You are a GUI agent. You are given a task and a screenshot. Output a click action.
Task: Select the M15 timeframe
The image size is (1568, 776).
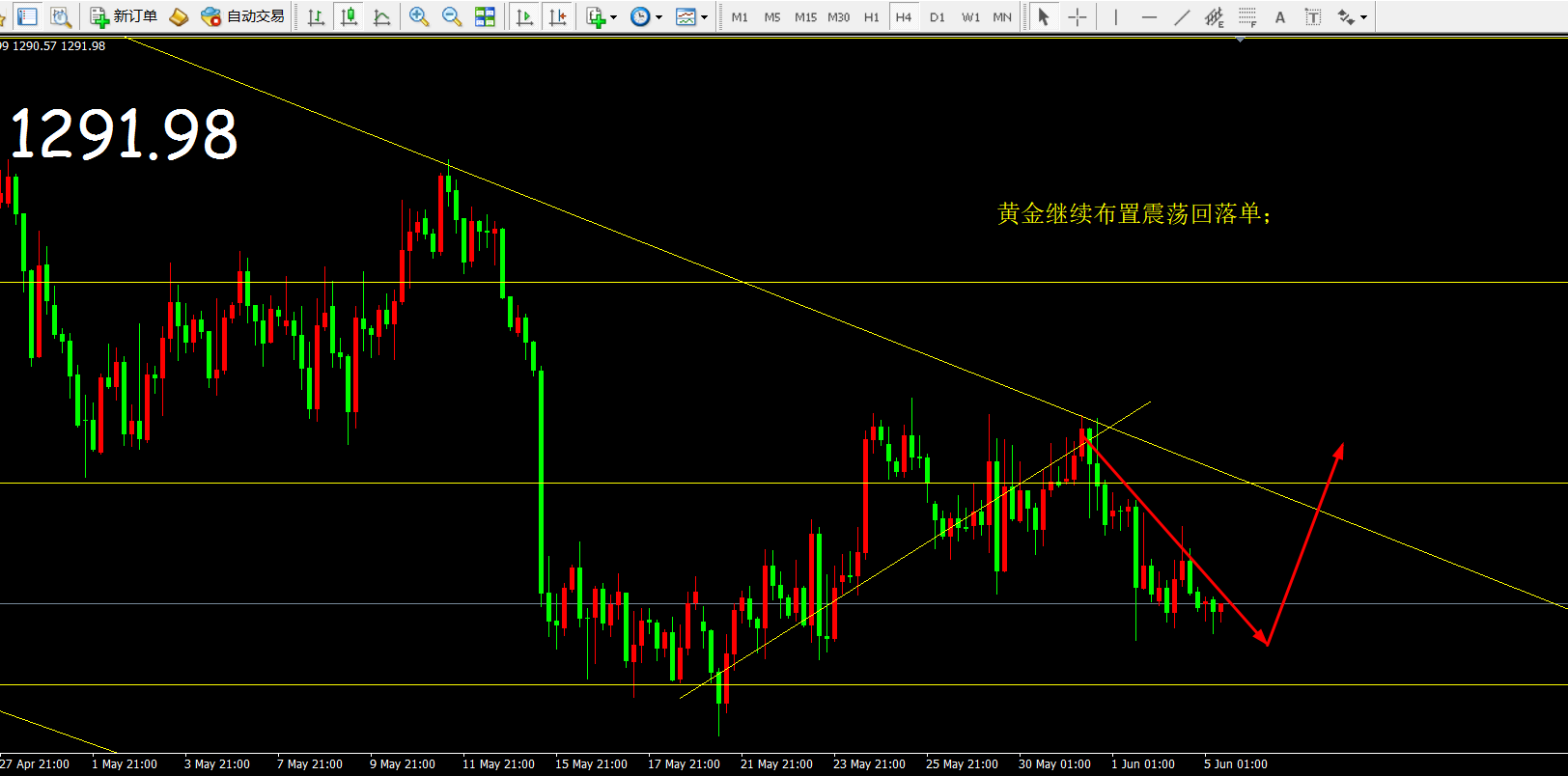(805, 17)
